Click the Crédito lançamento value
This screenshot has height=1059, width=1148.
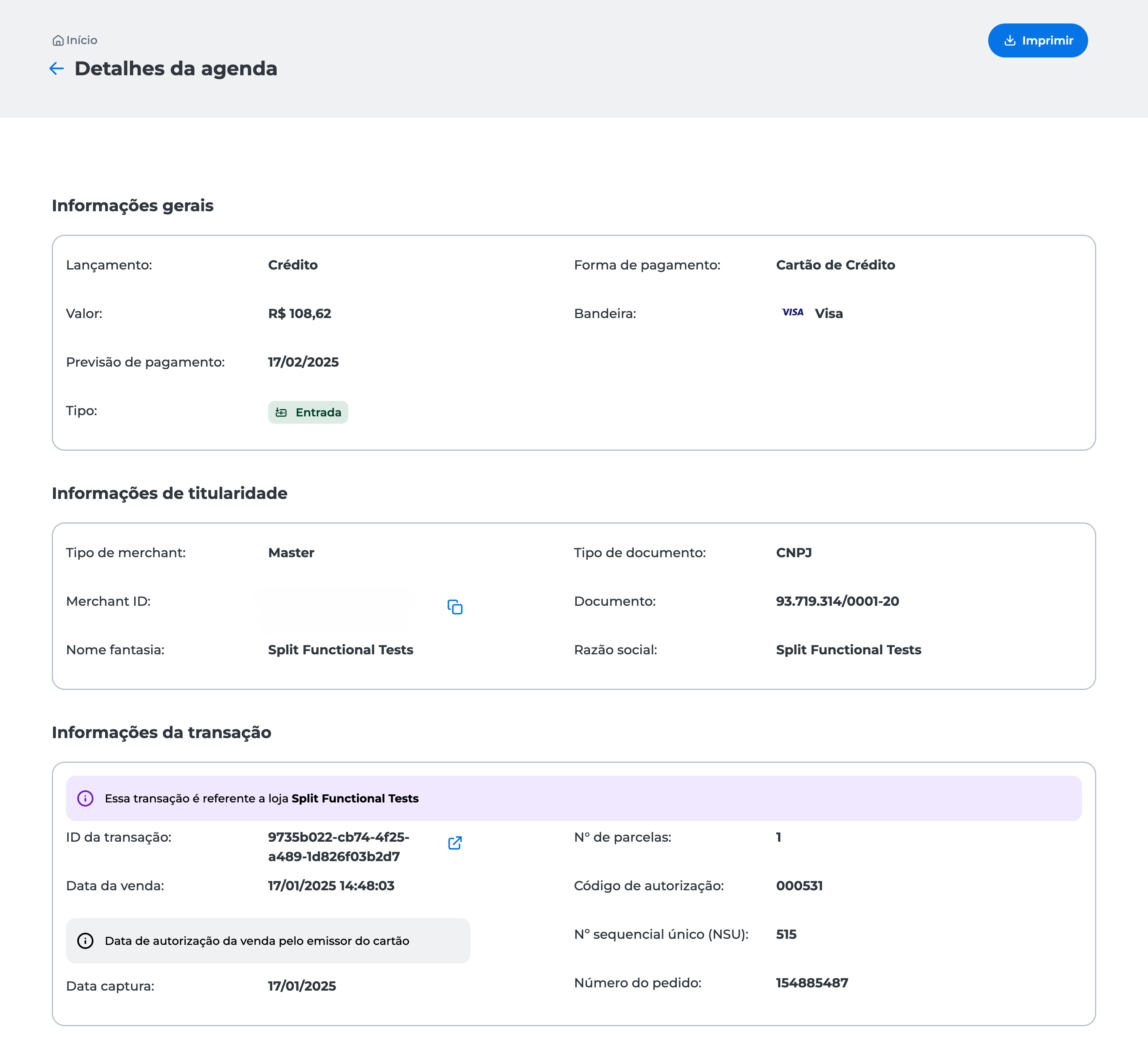[x=293, y=265]
